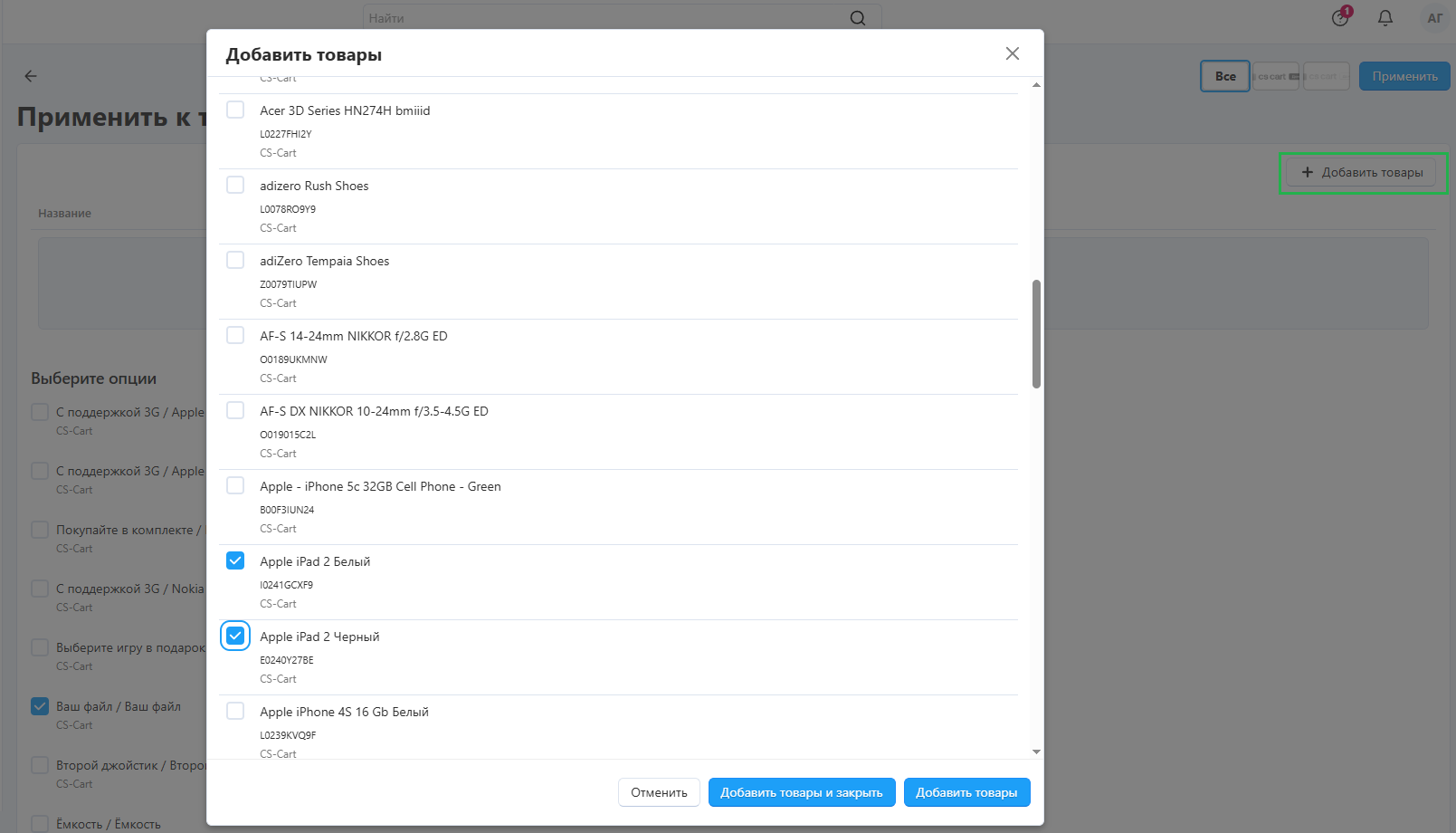Uncheck Apple iPad 2 Белый

coord(235,560)
